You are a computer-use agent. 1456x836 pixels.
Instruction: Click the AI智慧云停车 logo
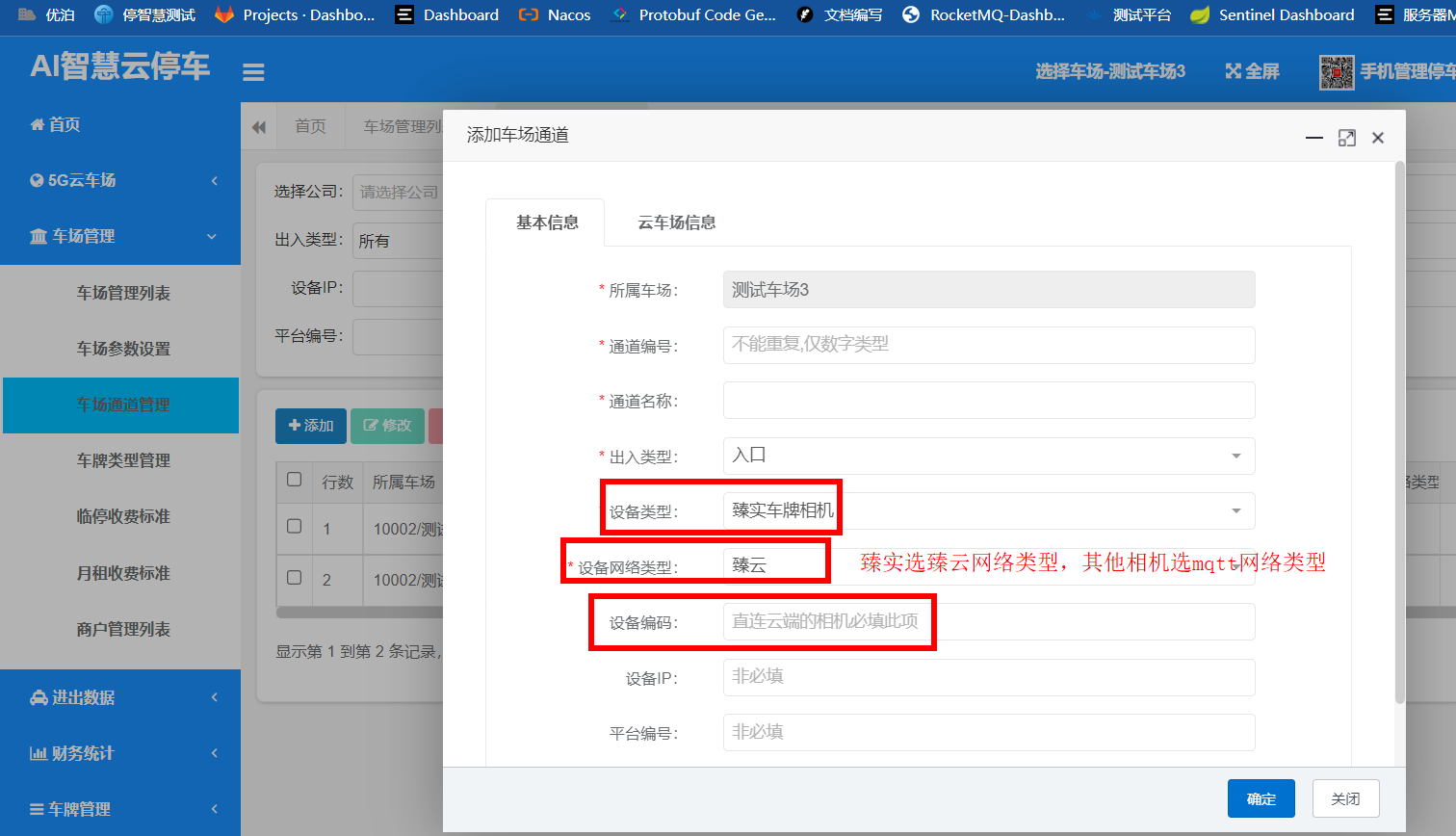click(x=119, y=66)
